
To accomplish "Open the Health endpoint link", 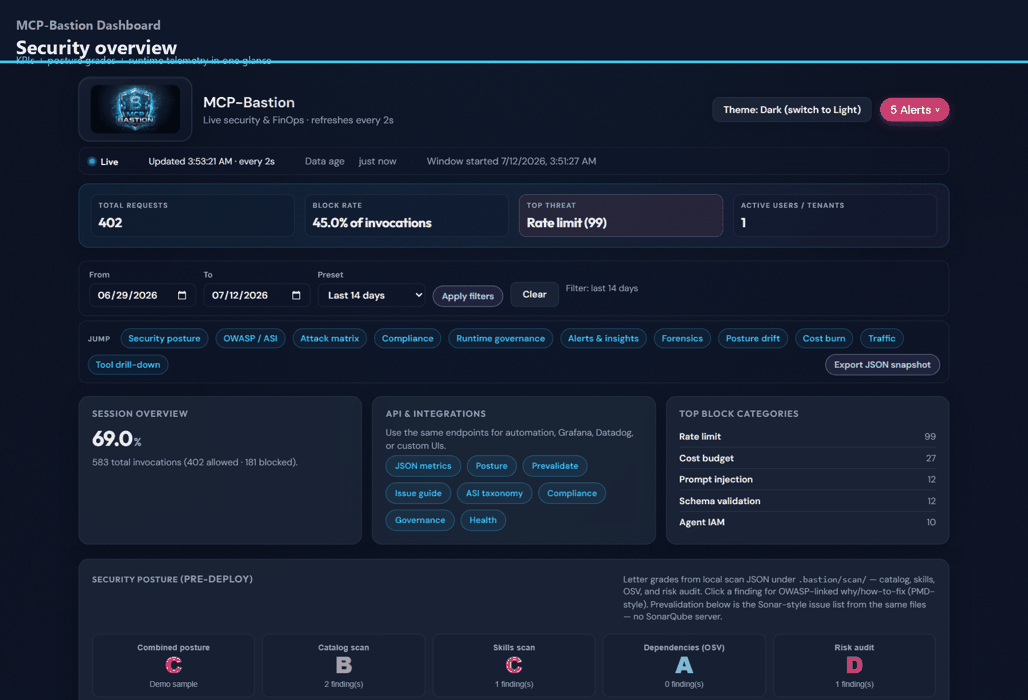I will (x=483, y=520).
